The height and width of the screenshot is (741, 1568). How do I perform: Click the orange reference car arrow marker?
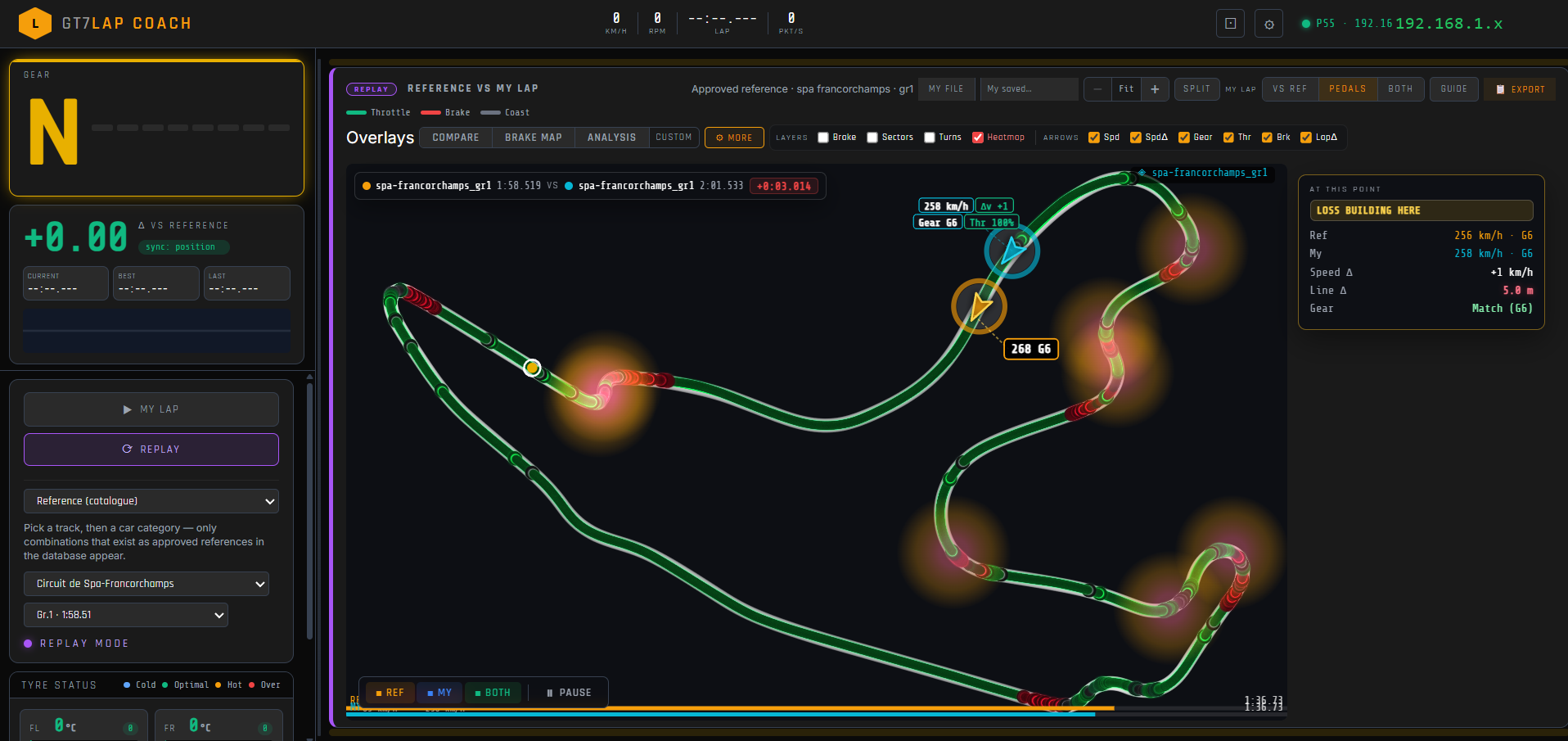pyautogui.click(x=979, y=306)
